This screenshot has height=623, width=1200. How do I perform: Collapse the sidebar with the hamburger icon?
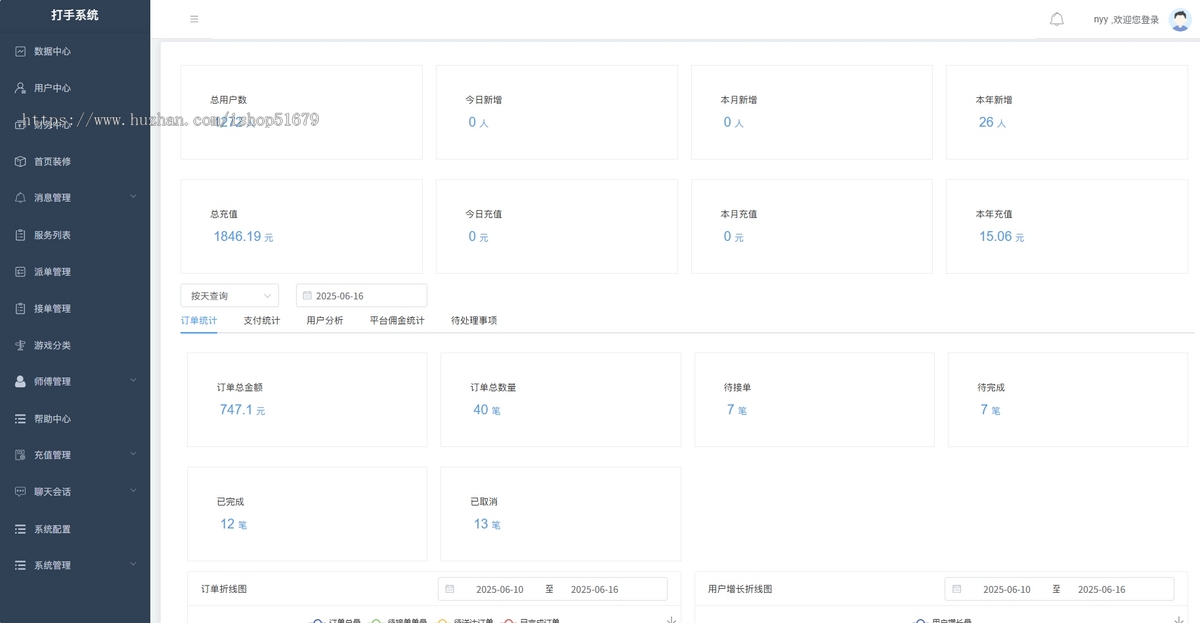(x=194, y=19)
